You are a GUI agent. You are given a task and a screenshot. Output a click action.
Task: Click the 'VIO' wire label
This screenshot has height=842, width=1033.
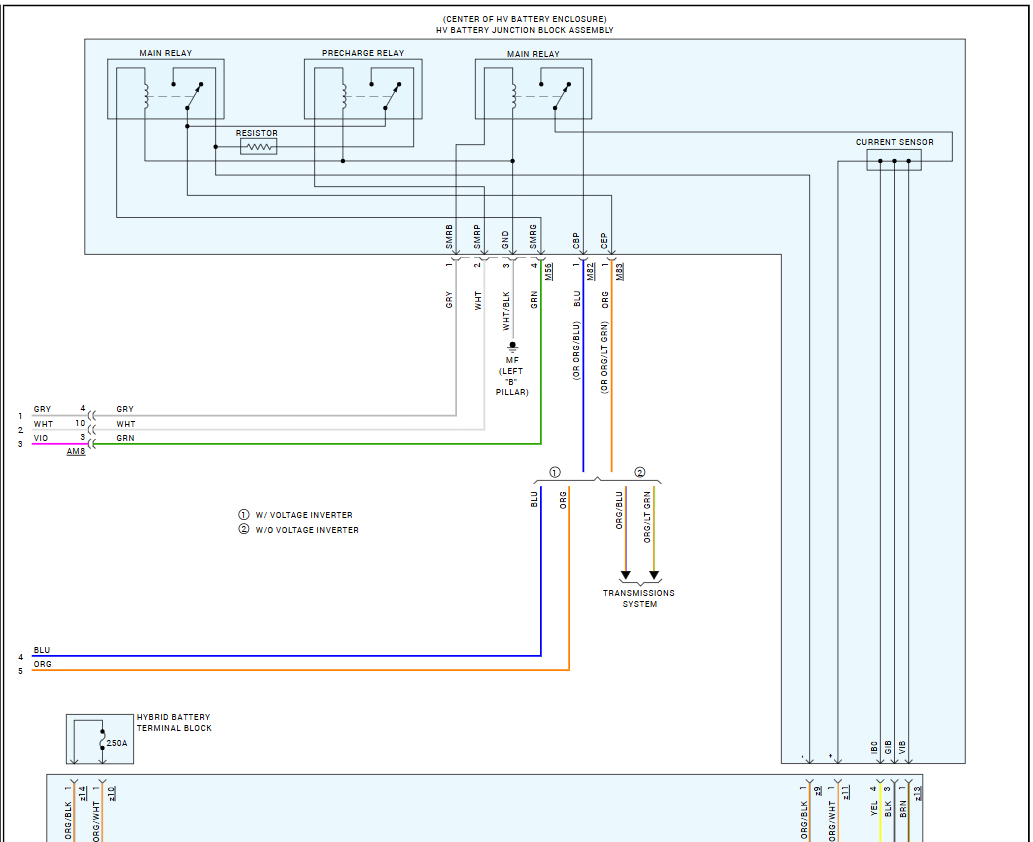coord(41,438)
